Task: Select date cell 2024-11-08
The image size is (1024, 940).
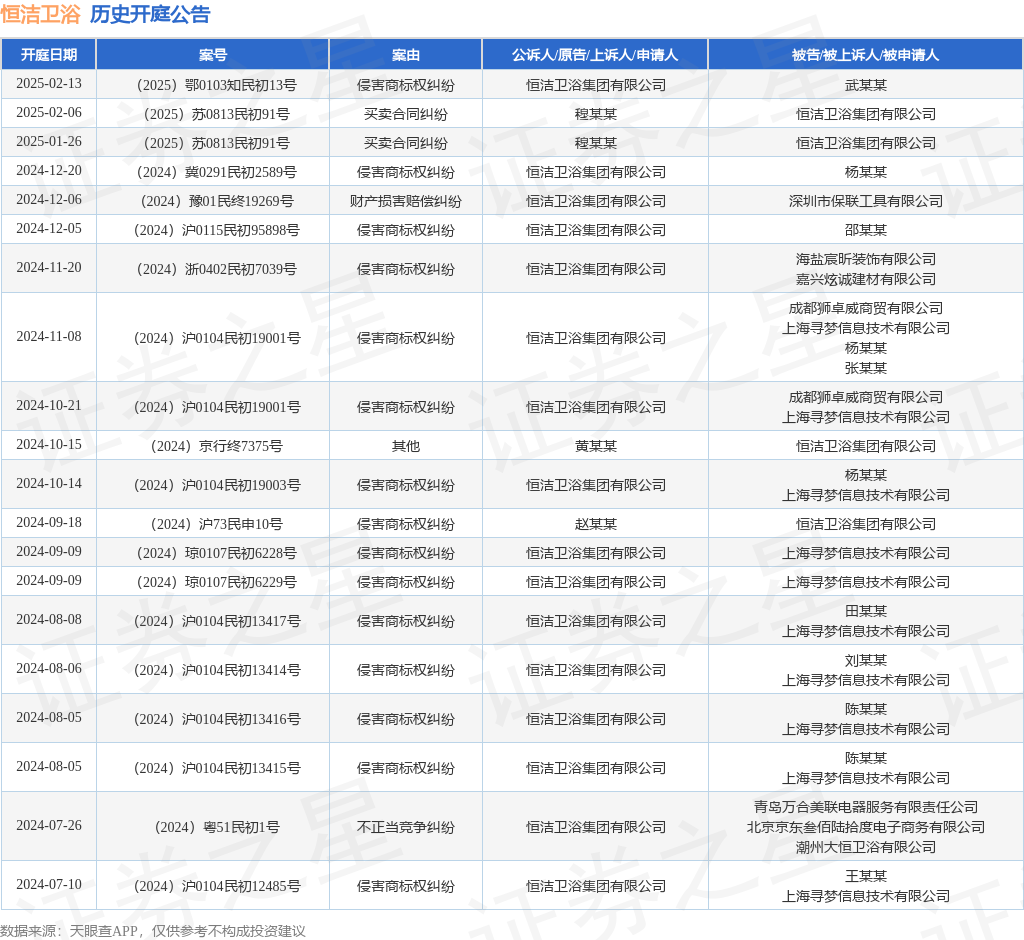Action: click(49, 336)
